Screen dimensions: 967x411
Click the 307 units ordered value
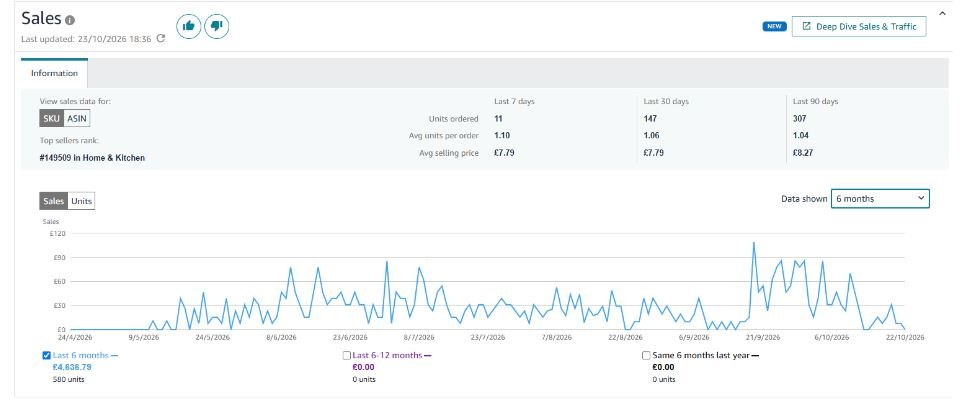coord(800,118)
